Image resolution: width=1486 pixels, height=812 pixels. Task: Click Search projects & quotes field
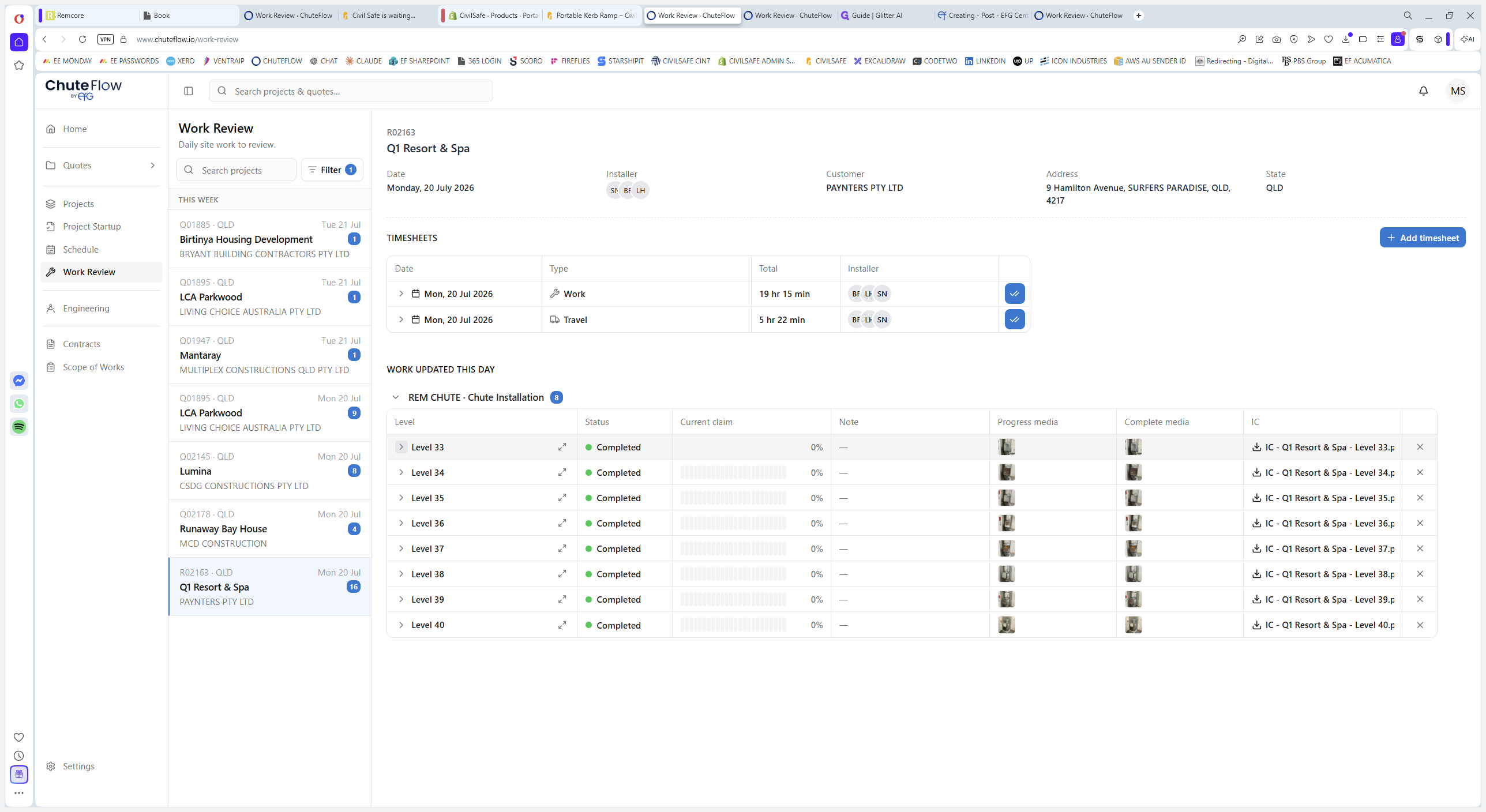(x=351, y=91)
